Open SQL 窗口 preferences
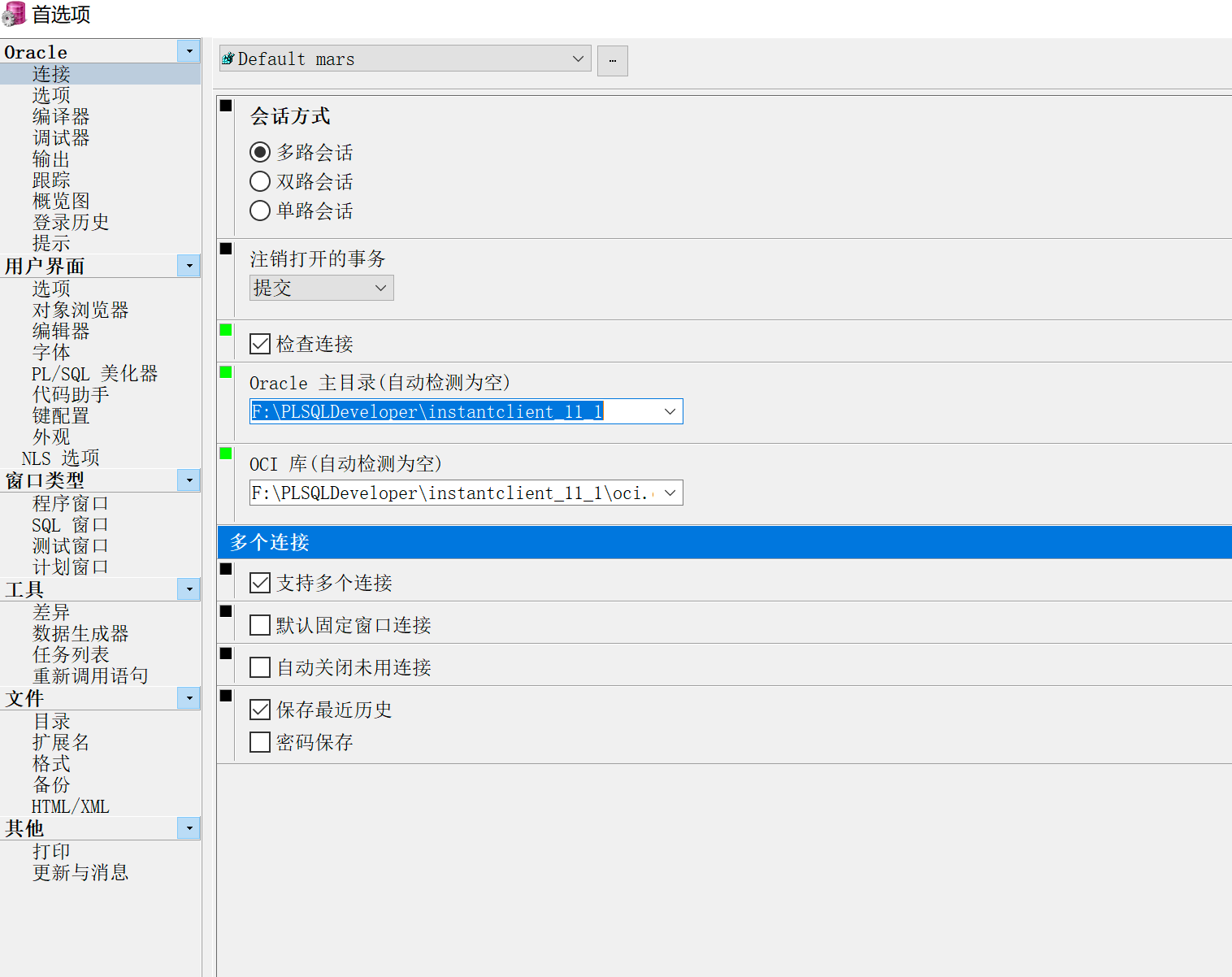Image resolution: width=1232 pixels, height=977 pixels. (x=71, y=524)
